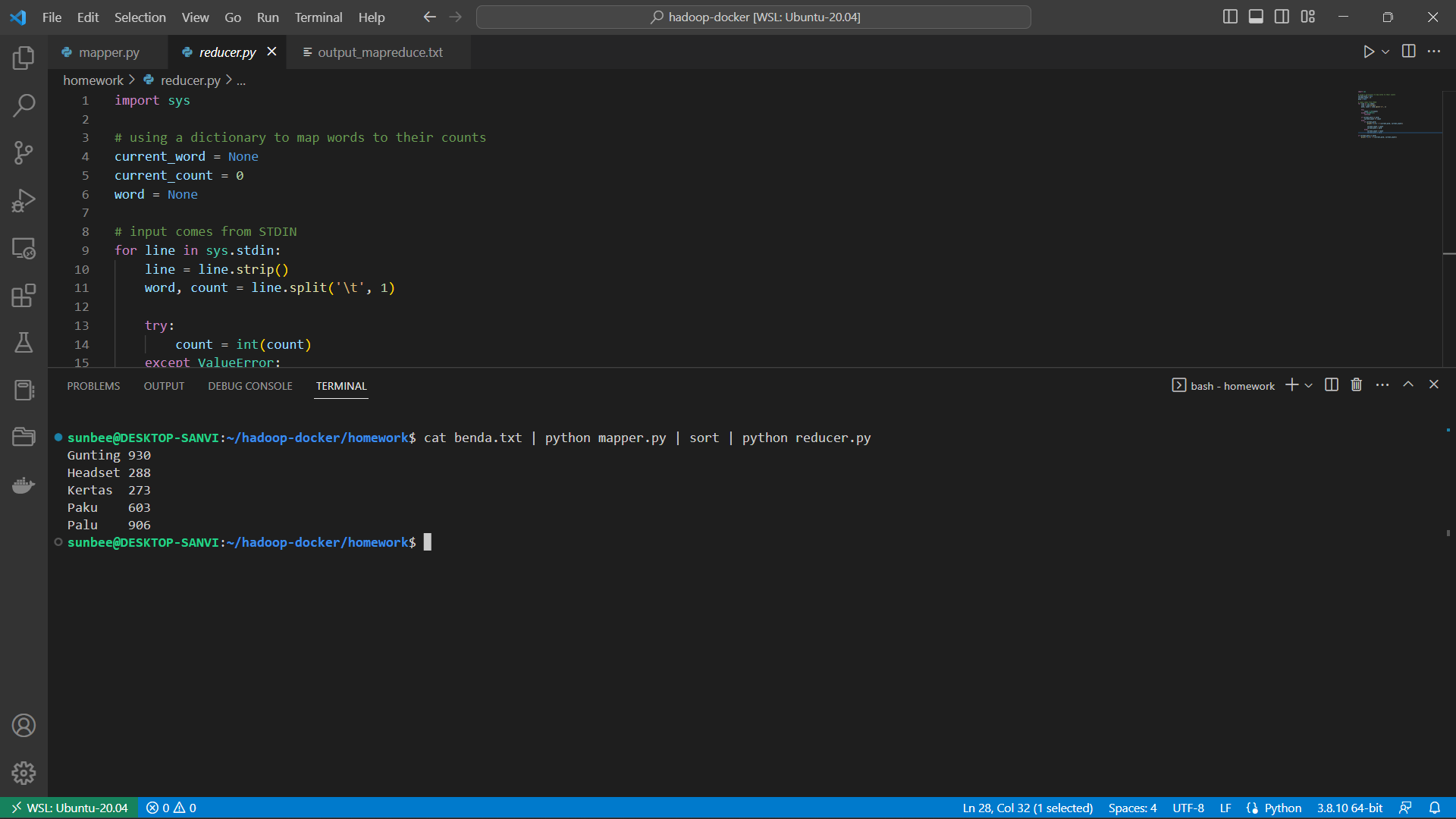
Task: Run the Python file using the play button
Action: 1368,52
